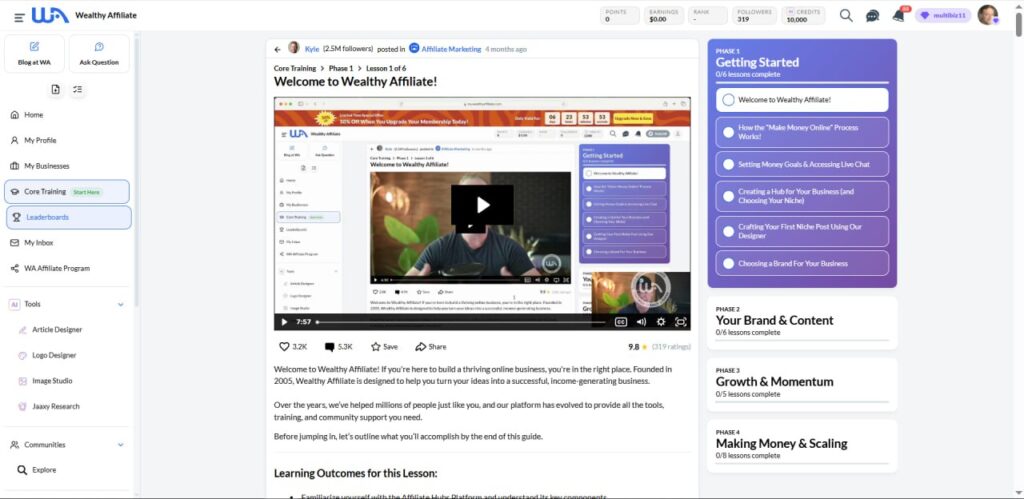The height and width of the screenshot is (499, 1024).
Task: Click the Earnings $0.00 box
Action: tap(664, 16)
